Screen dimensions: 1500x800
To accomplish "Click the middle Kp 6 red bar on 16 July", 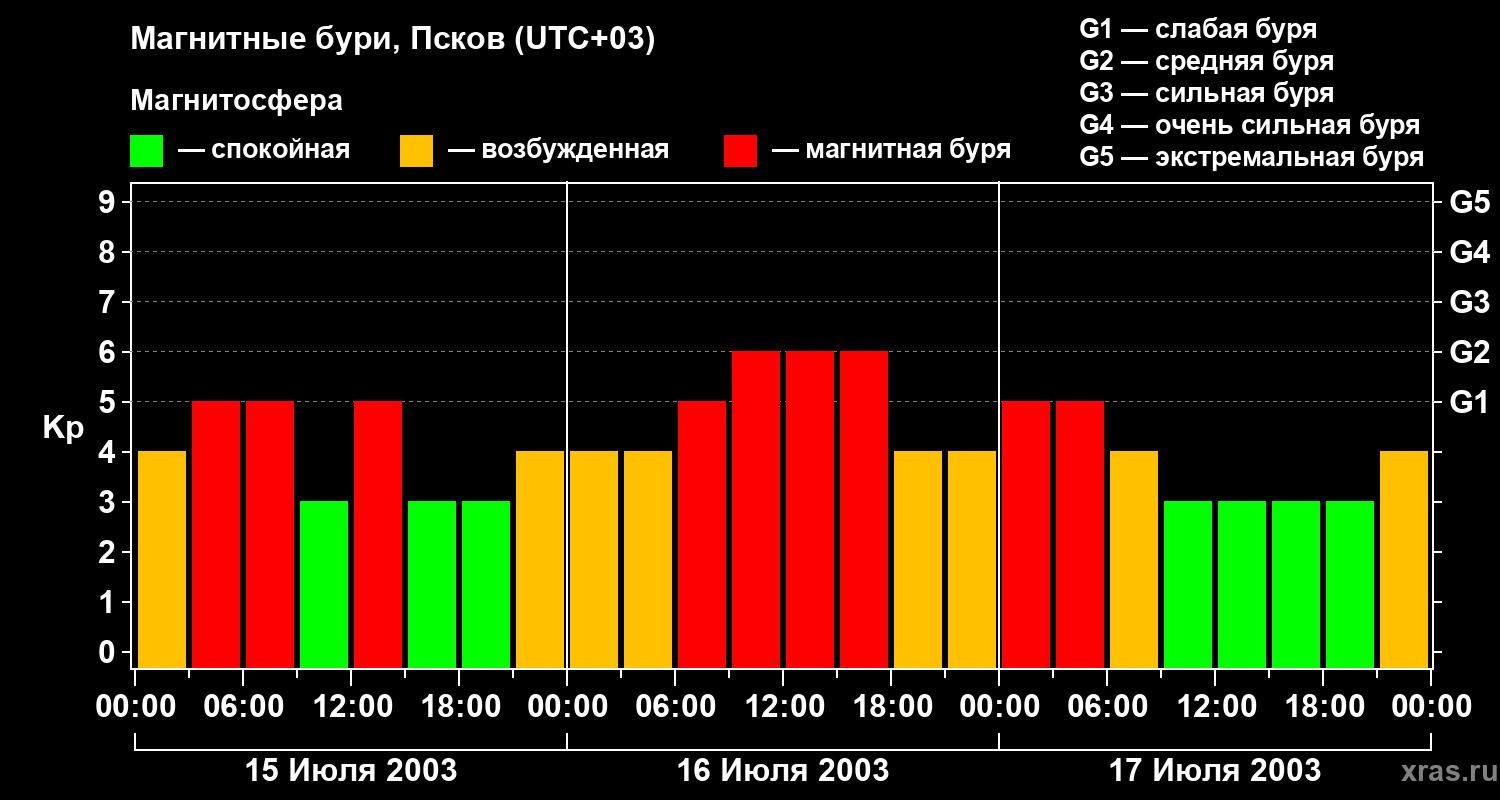I will 810,509.
